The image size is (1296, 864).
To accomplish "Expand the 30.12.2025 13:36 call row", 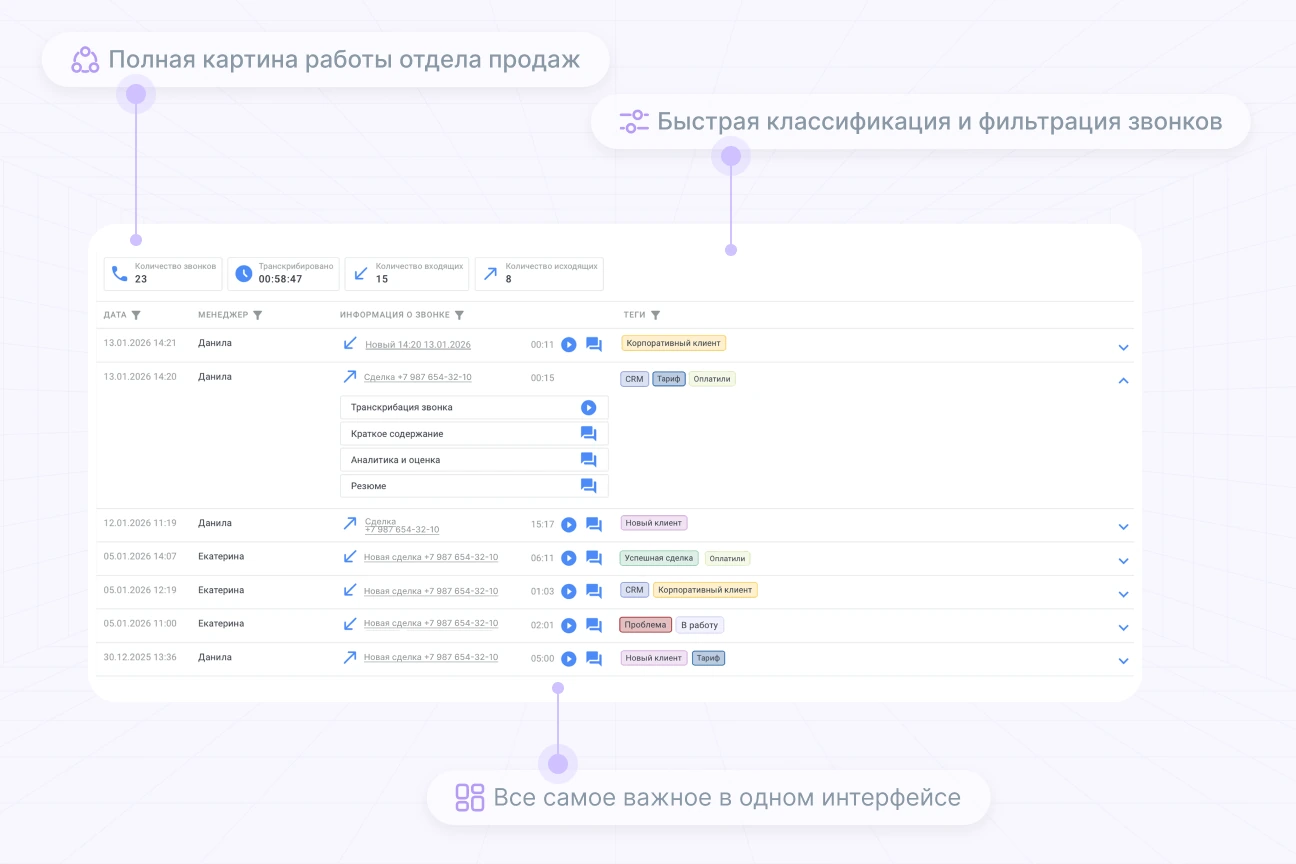I will pyautogui.click(x=1123, y=661).
